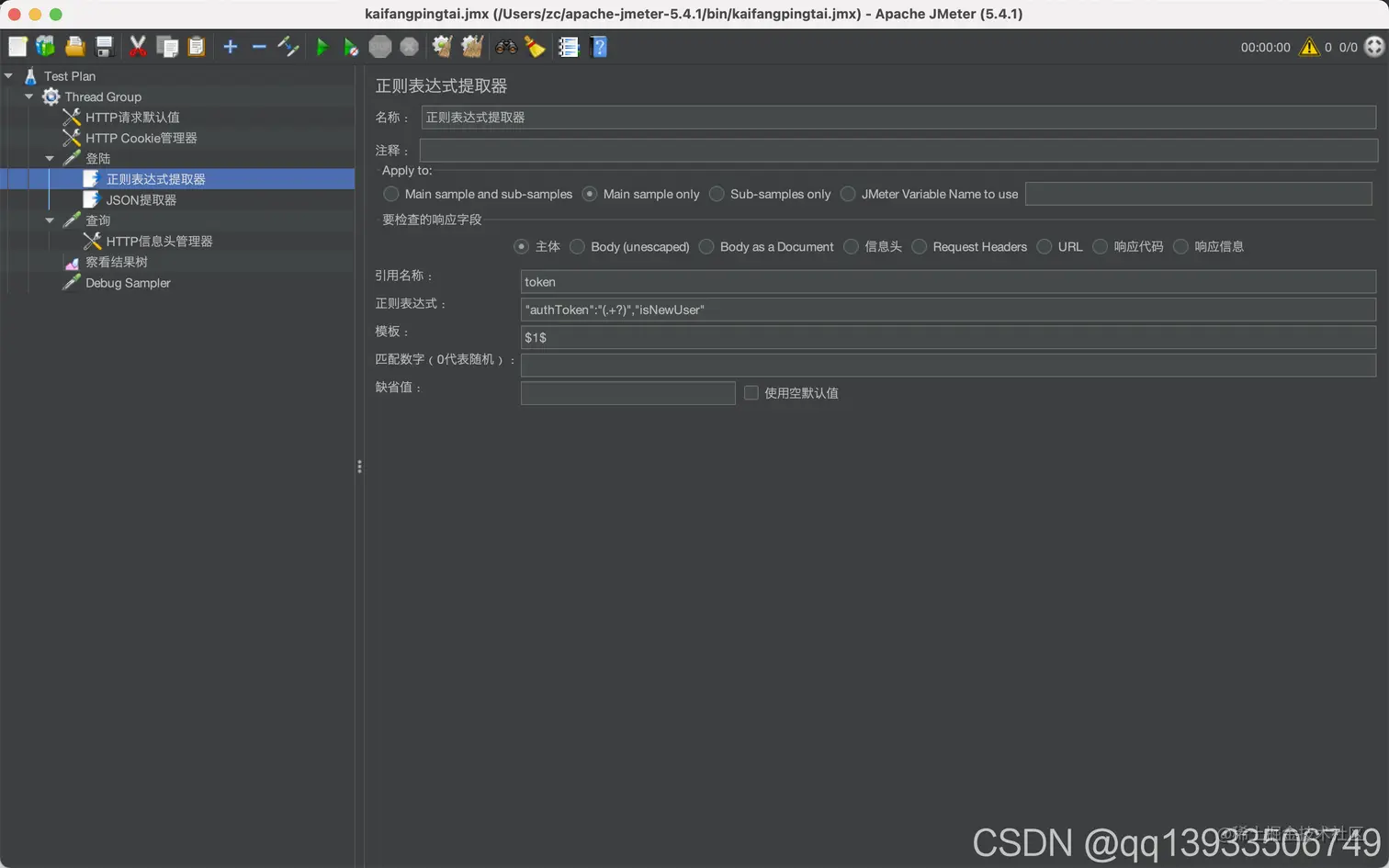This screenshot has width=1389, height=868.
Task: Click the 缺省值 default value field
Action: (x=628, y=393)
